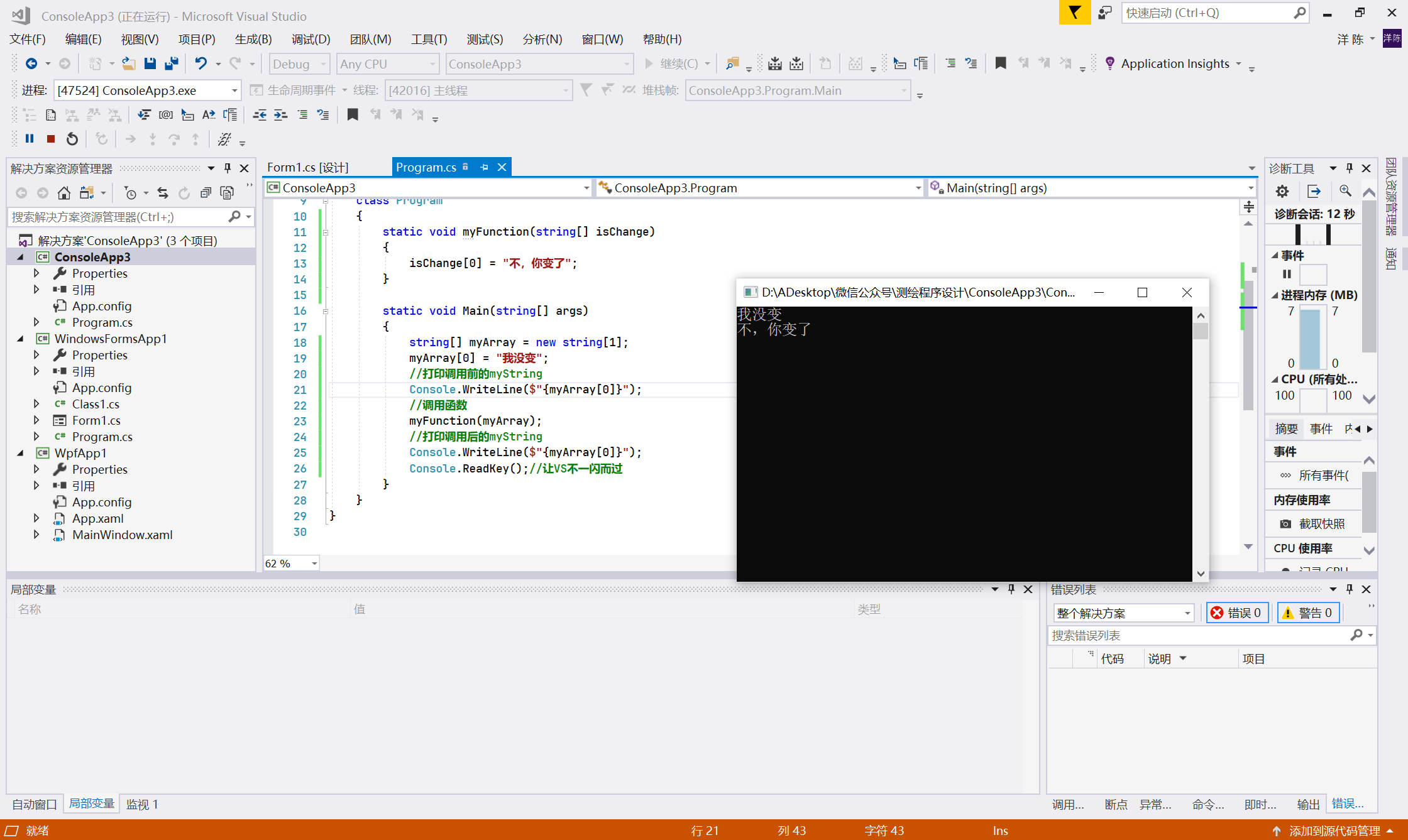
Task: Open the Application Insights button
Action: point(1174,63)
